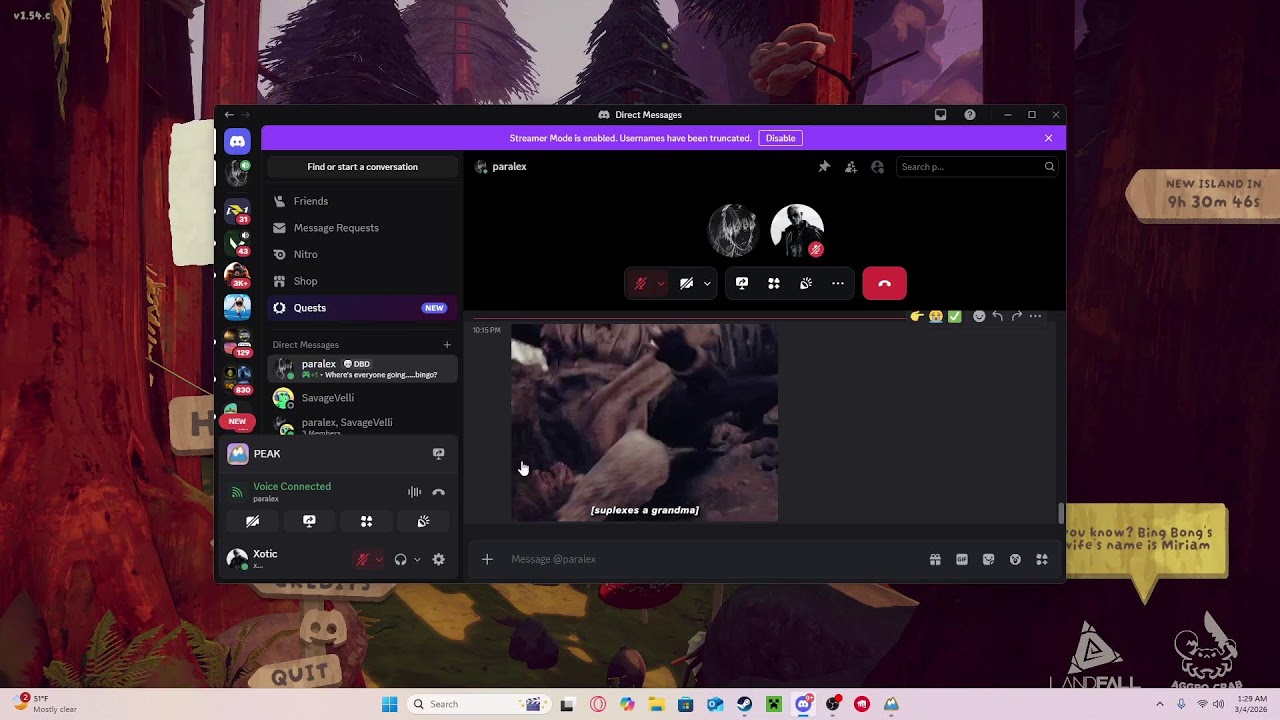Open SavageVelli direct message

pyautogui.click(x=362, y=398)
